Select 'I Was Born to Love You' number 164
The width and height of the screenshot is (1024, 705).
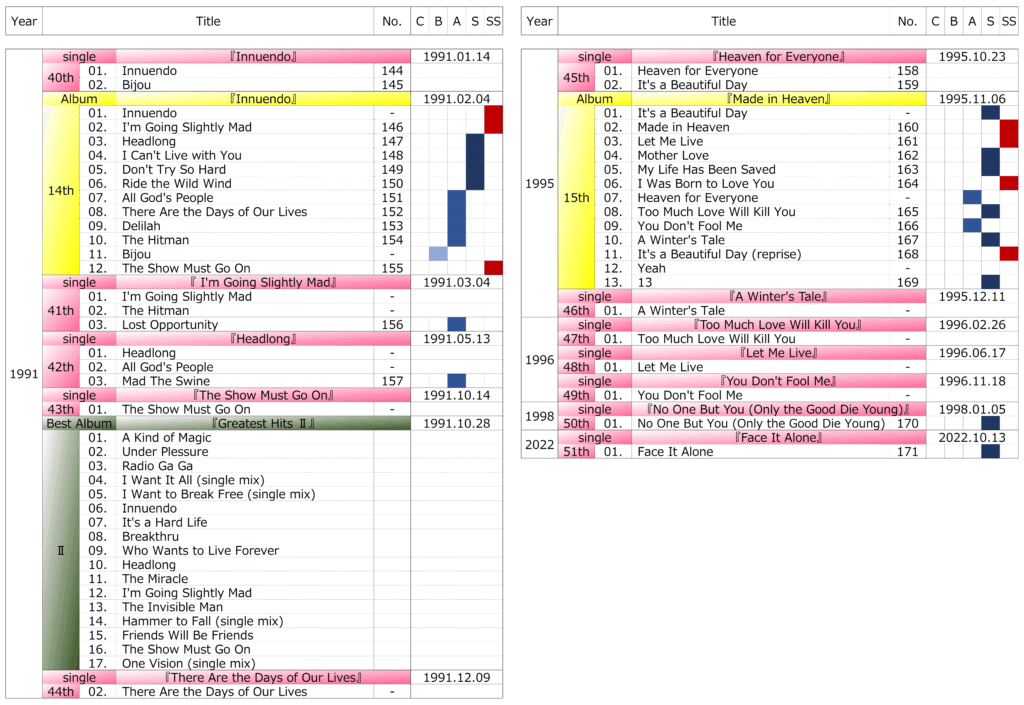[908, 183]
